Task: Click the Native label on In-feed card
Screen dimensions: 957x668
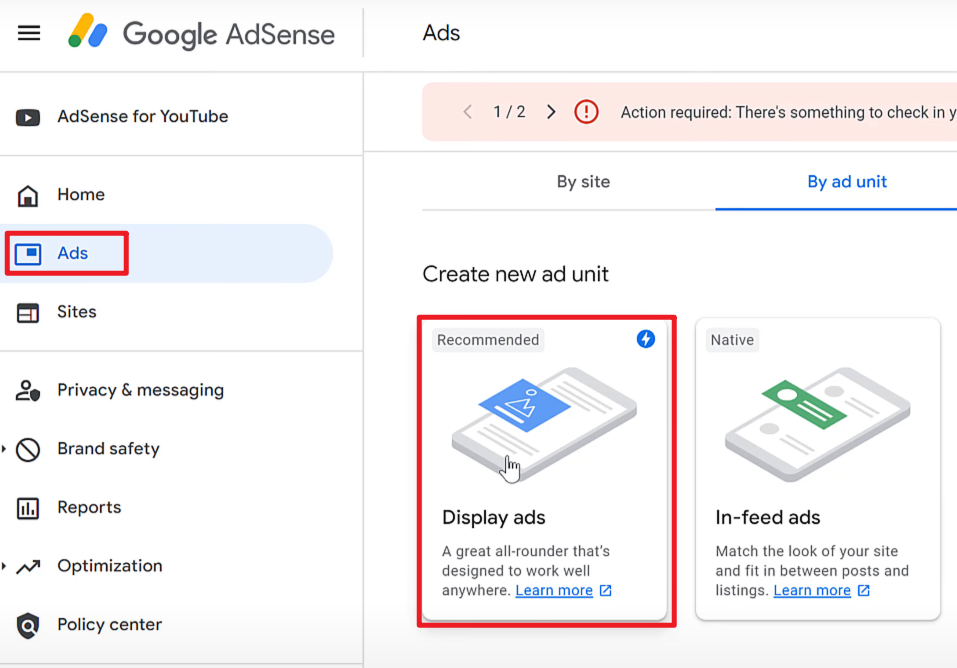Action: (x=732, y=340)
